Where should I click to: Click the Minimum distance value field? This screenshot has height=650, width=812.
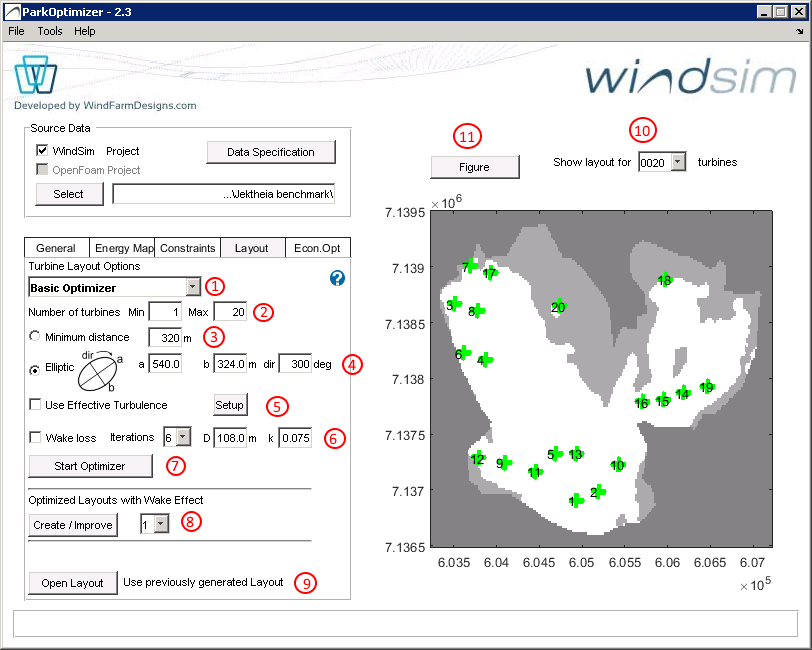[165, 338]
